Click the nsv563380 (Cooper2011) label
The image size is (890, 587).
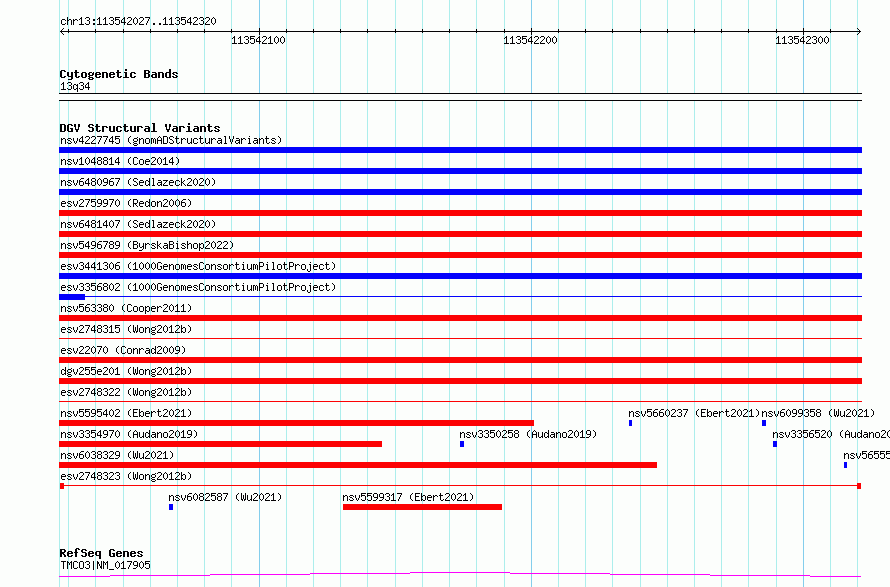click(126, 308)
